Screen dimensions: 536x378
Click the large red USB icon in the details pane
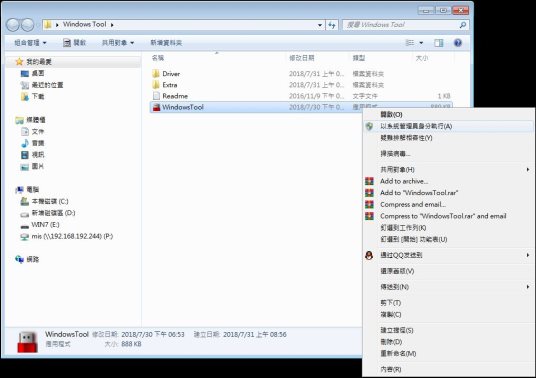[x=27, y=341]
